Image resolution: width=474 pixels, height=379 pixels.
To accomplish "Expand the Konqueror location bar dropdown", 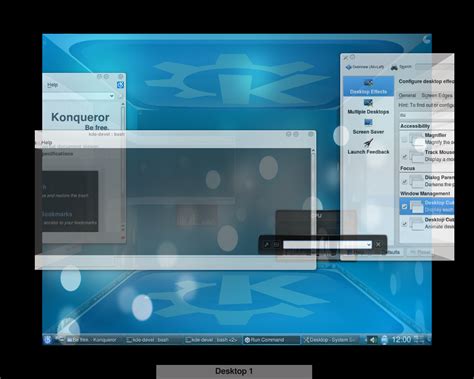I will click(x=112, y=96).
